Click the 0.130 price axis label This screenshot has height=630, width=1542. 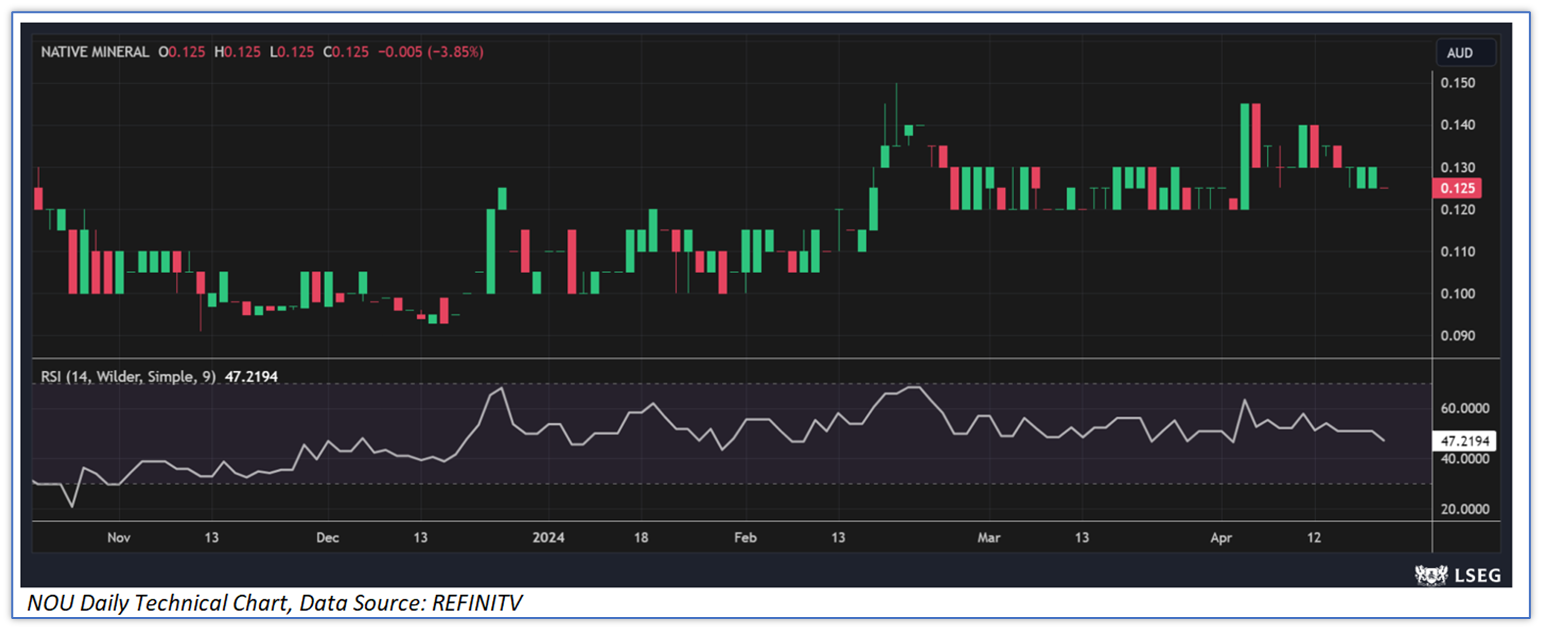click(1457, 167)
